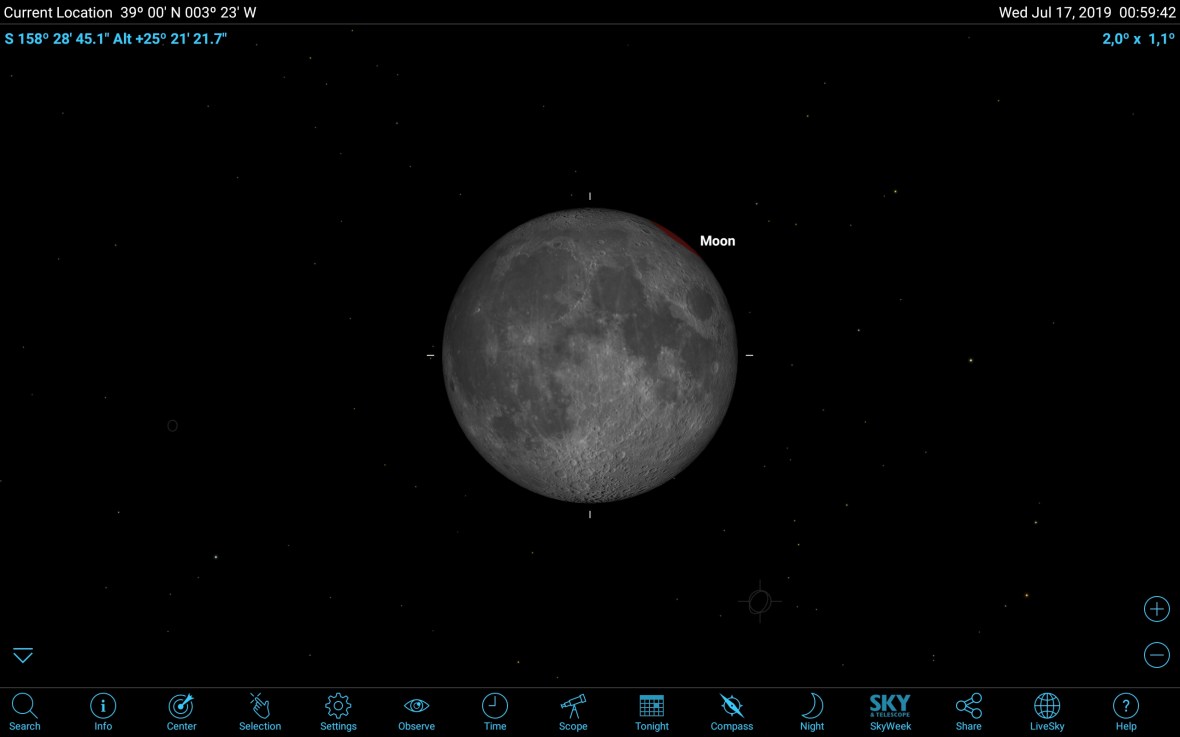Open the Observe eye menu
Viewport: 1180px width, 737px height.
416,711
